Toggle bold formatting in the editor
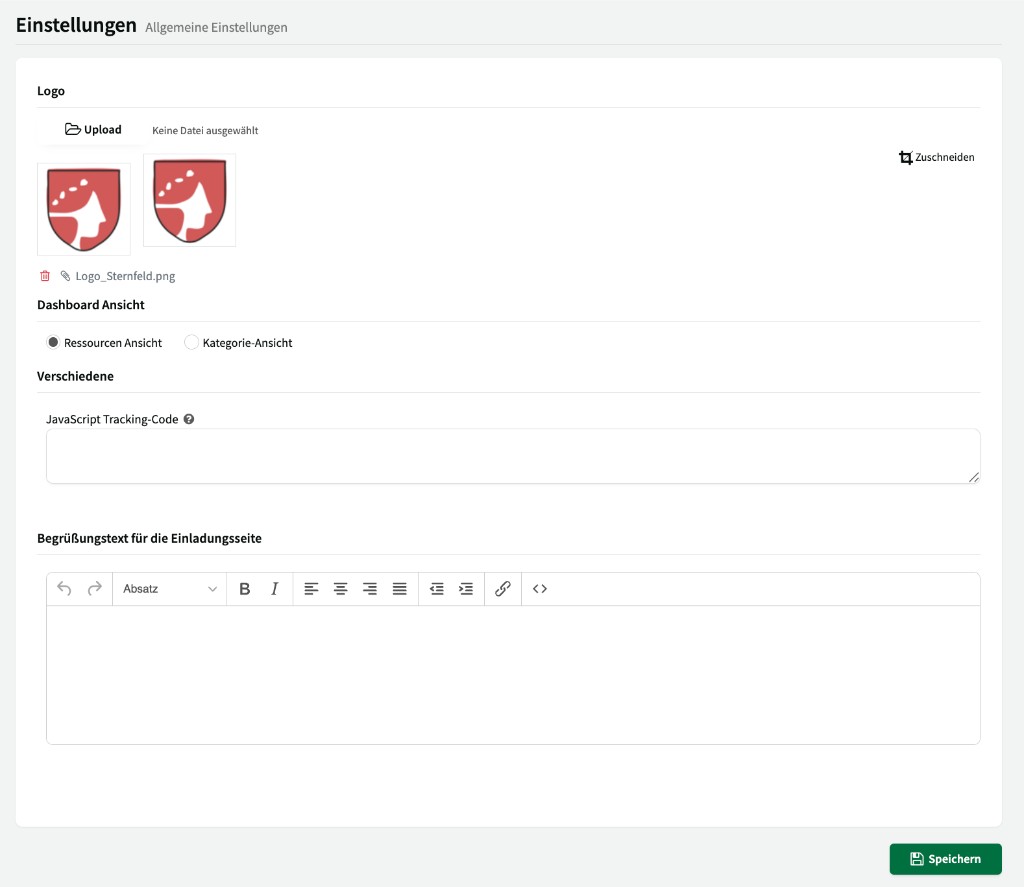 (x=244, y=589)
